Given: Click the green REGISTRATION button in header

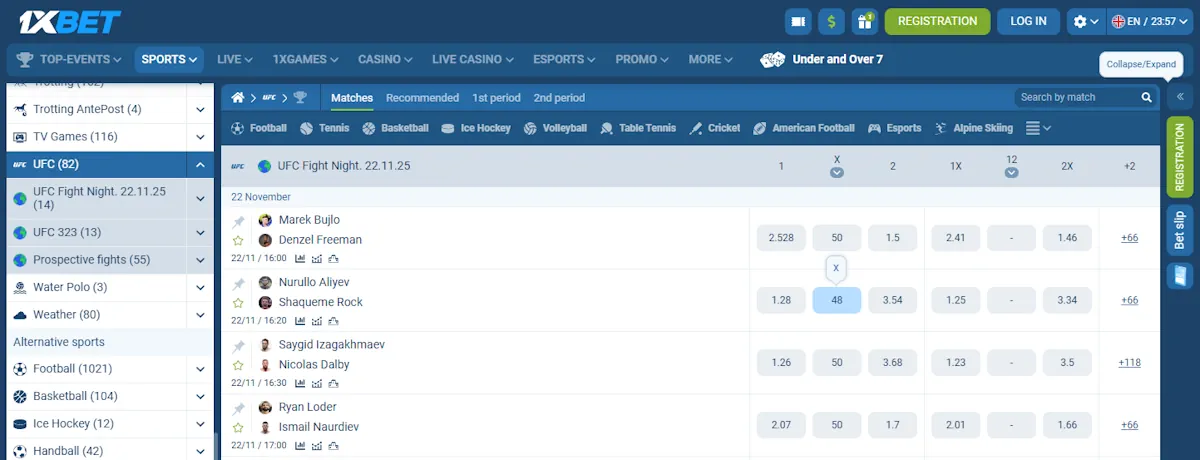Looking at the screenshot, I should (937, 21).
